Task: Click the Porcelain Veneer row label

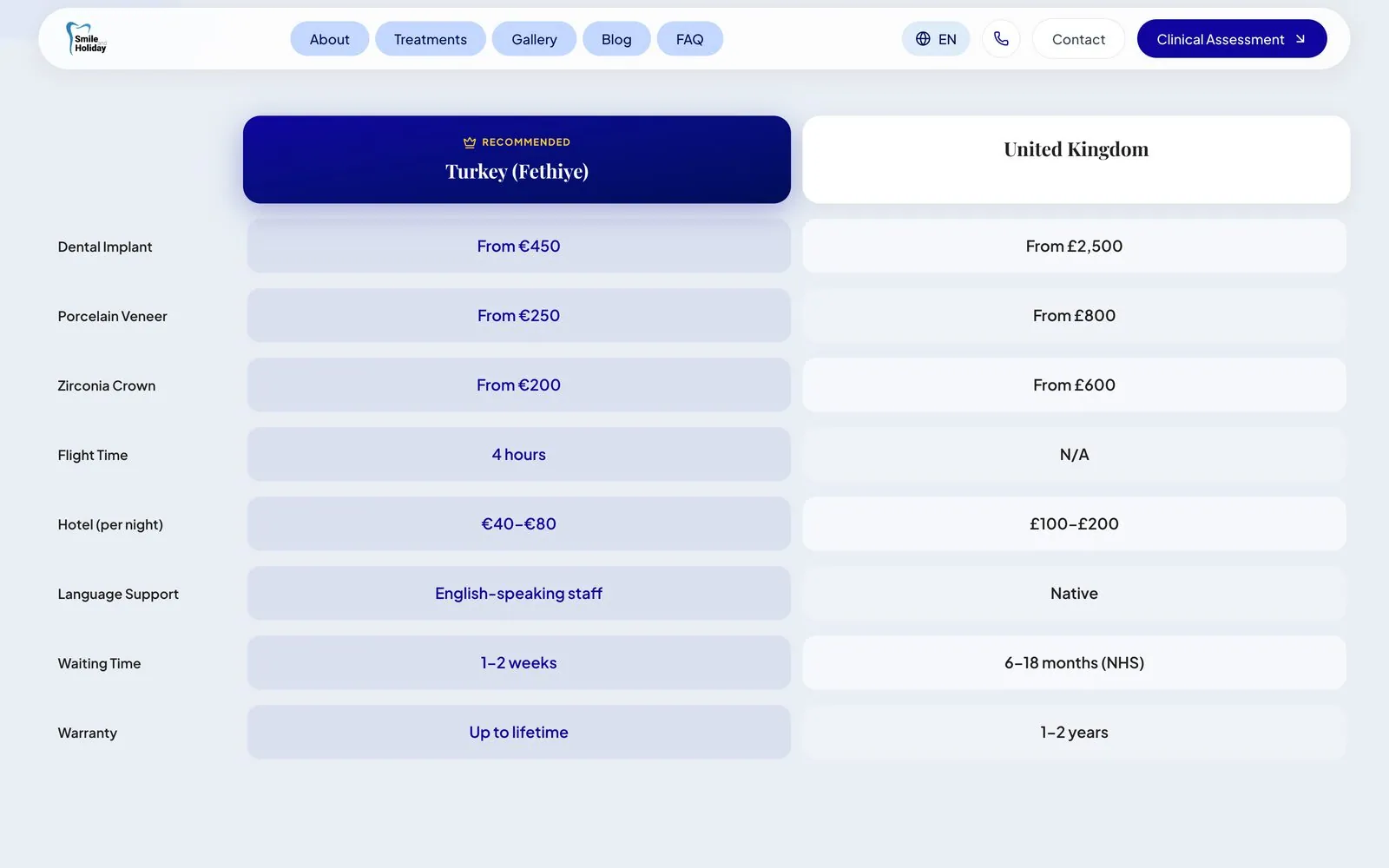Action: 113,316
